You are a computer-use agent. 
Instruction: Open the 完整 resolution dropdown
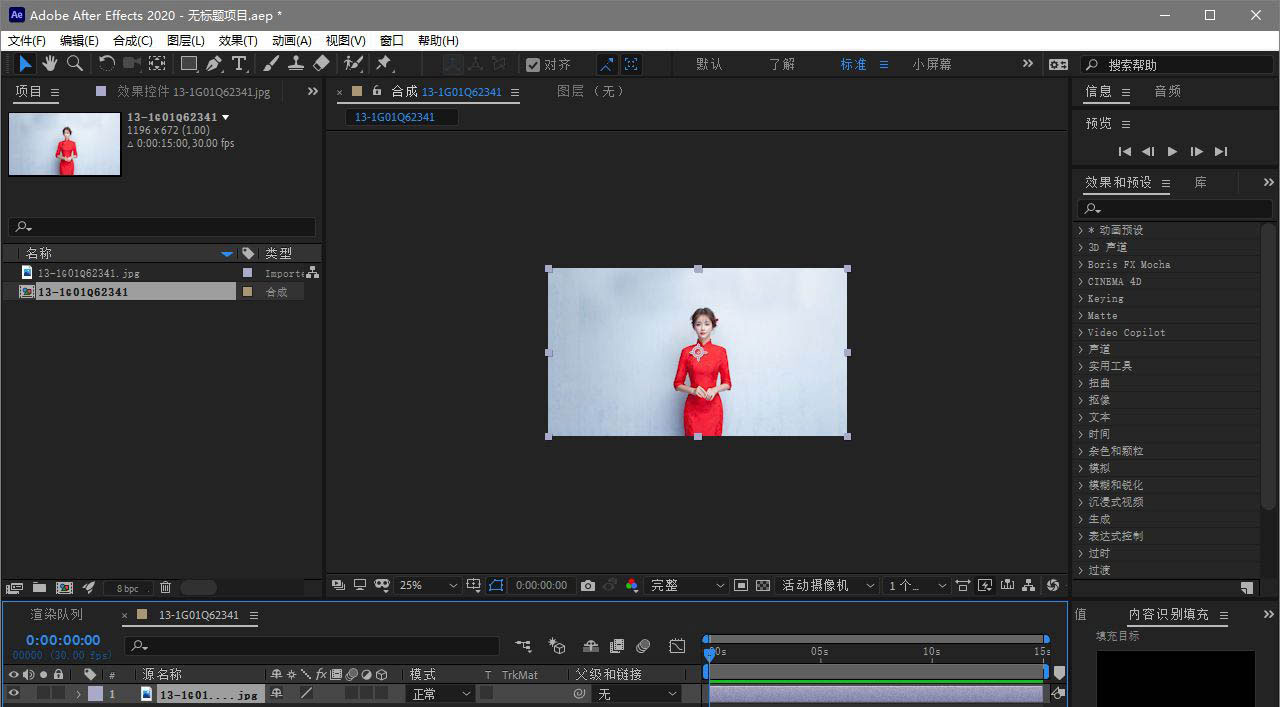(686, 585)
